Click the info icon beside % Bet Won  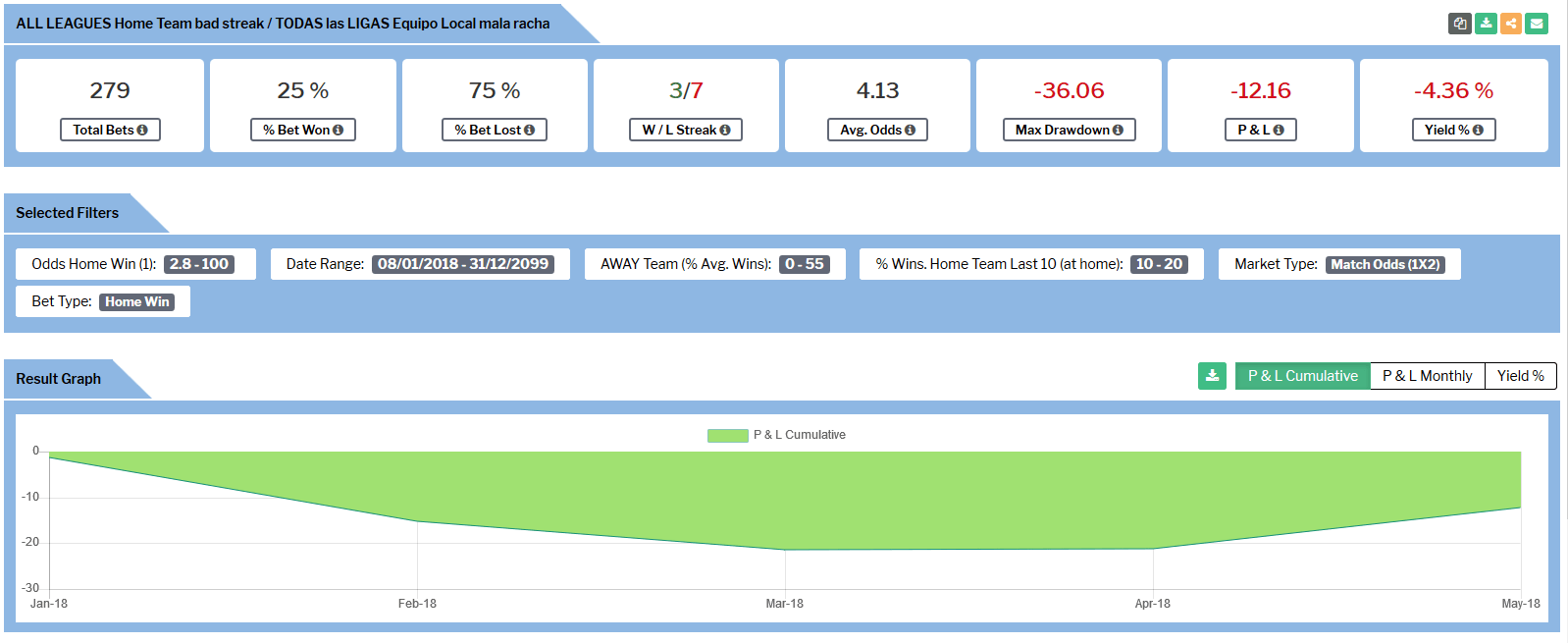coord(339,130)
